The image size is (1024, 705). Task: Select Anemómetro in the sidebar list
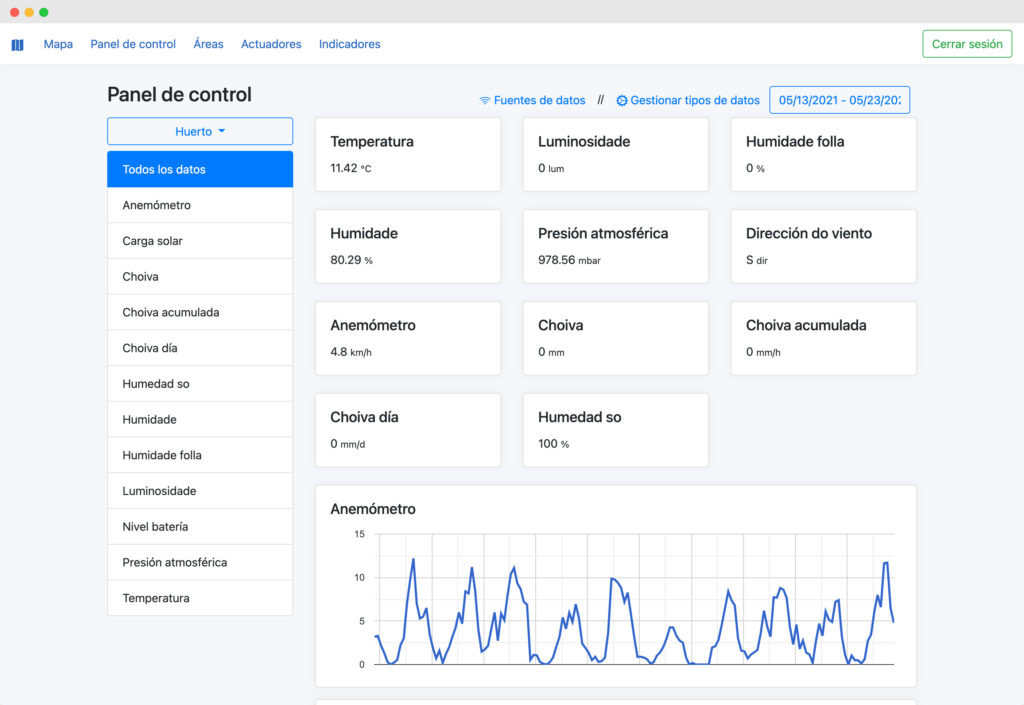point(200,205)
